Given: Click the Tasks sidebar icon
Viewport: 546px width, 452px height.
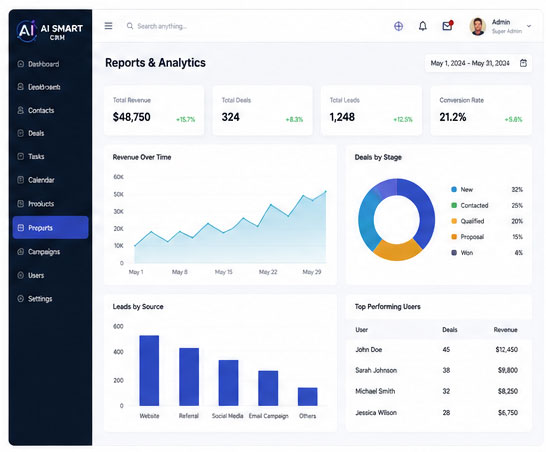Looking at the screenshot, I should pyautogui.click(x=21, y=156).
